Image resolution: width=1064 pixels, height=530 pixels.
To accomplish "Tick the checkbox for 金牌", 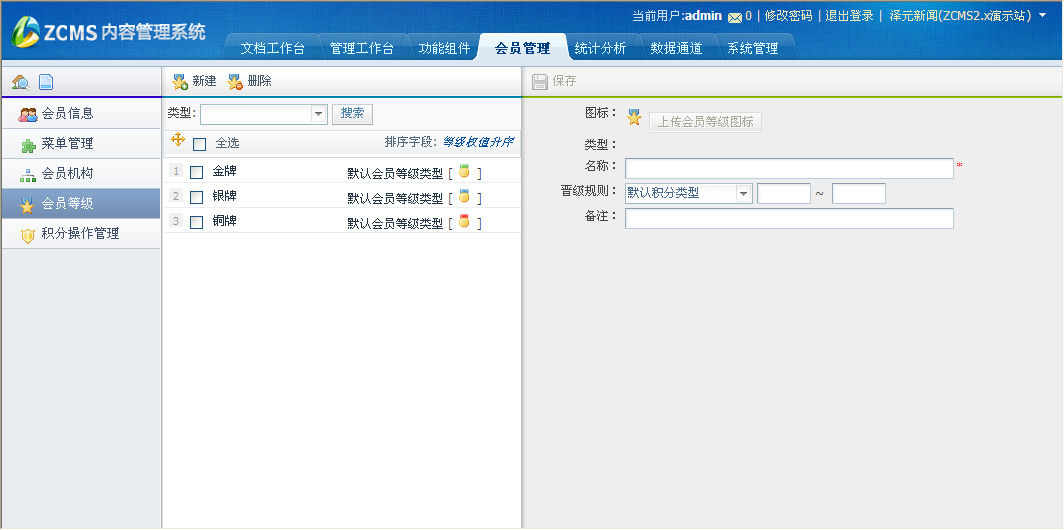I will pyautogui.click(x=197, y=172).
